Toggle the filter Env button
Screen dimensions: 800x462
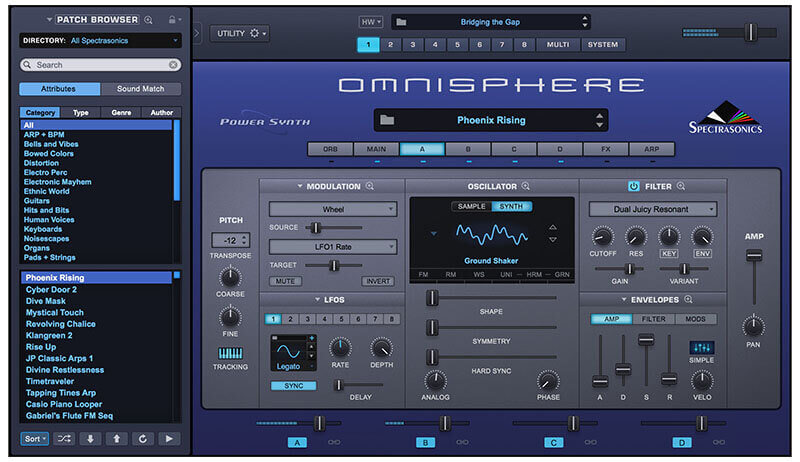703,253
